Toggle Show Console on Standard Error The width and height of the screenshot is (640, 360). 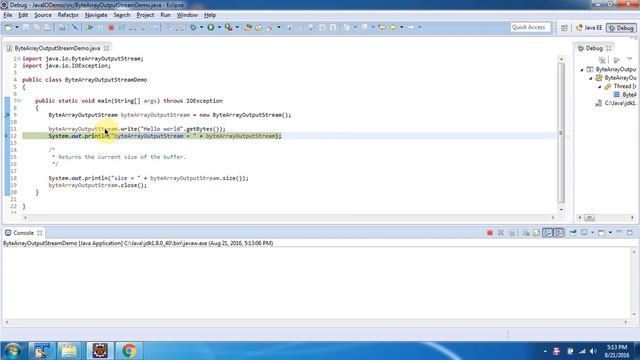558,233
